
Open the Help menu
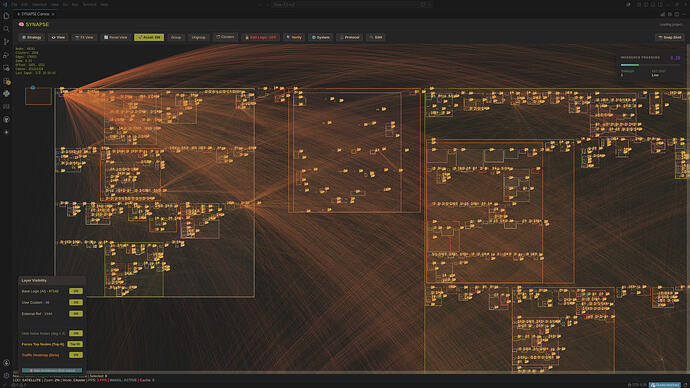104,4
